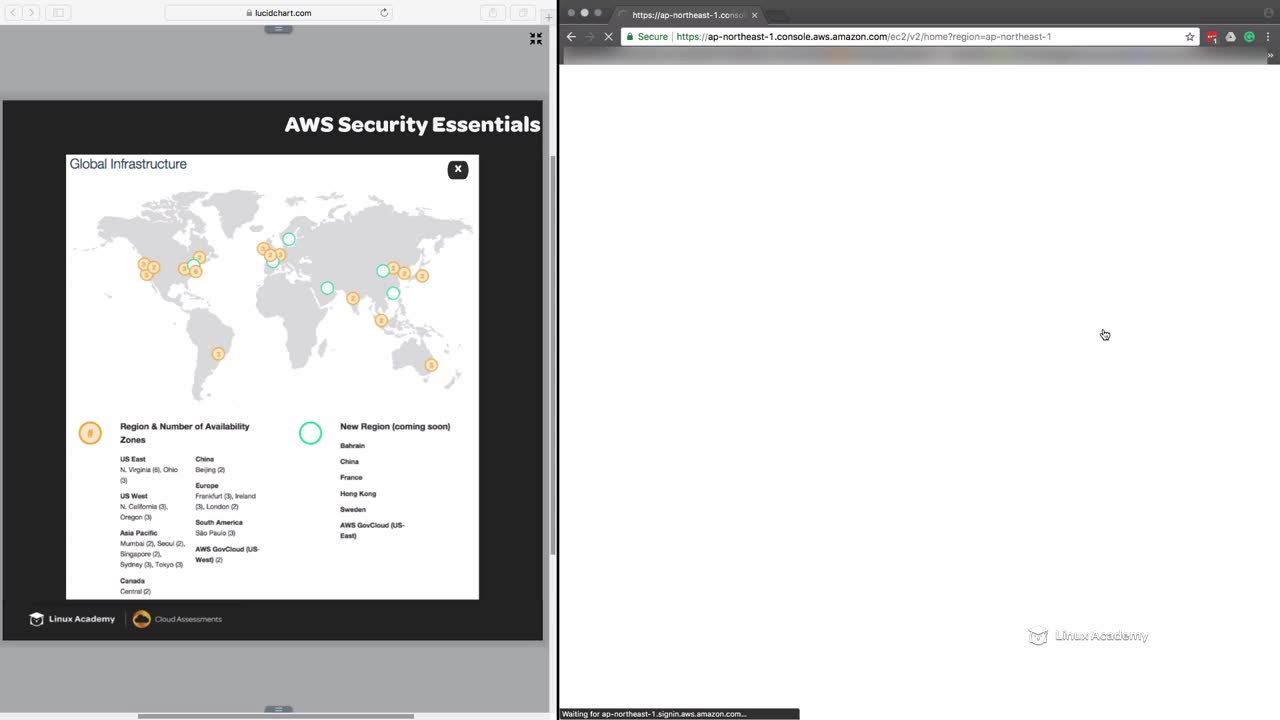Click the Bahrain new region marker
The height and width of the screenshot is (720, 1280).
pos(327,288)
